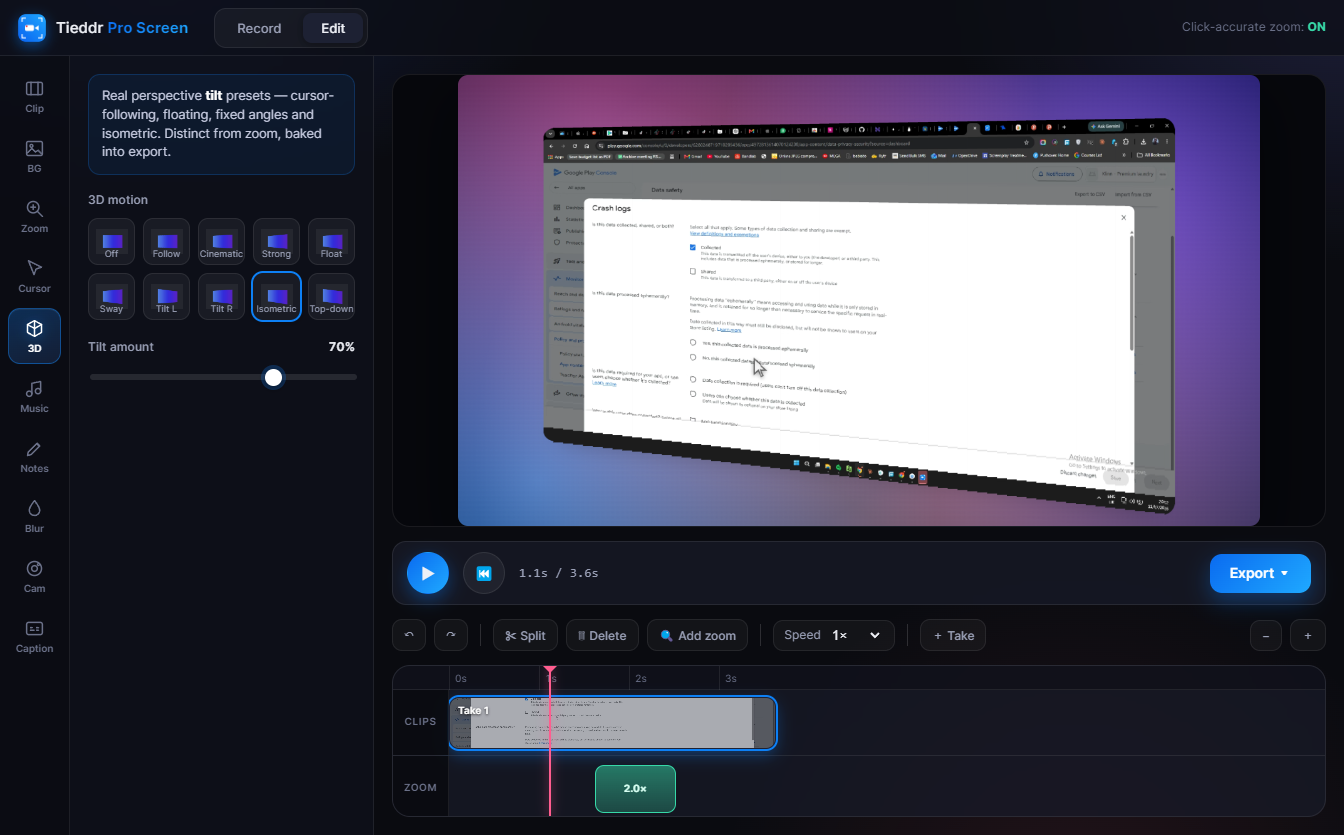Screen dimensions: 1344x835
Task: Select the Off 3D motion preset
Action: click(111, 241)
